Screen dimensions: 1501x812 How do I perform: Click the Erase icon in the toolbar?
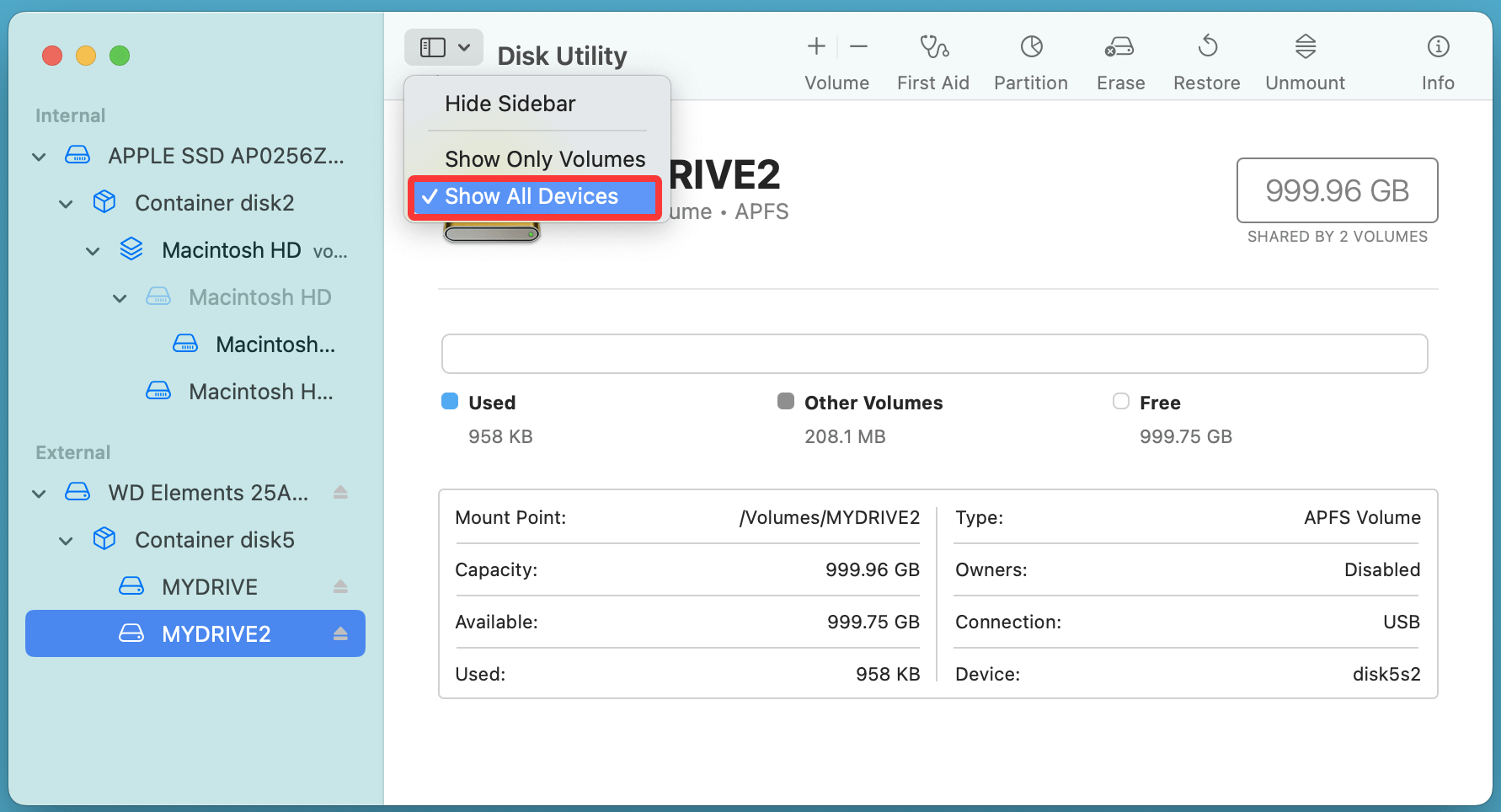1119,59
